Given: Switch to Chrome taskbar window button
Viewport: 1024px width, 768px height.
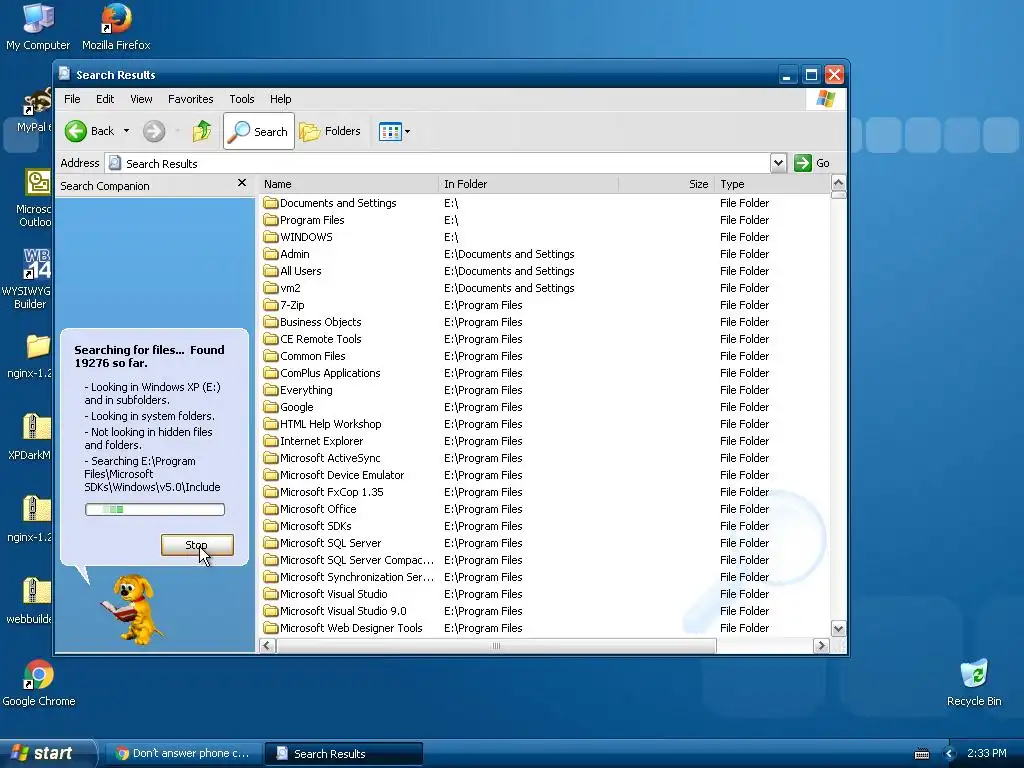Looking at the screenshot, I should tap(184, 754).
